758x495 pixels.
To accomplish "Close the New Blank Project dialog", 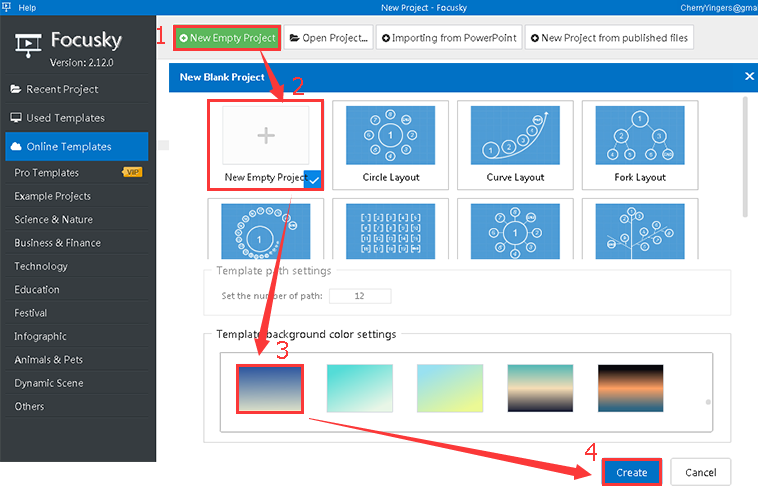I will pyautogui.click(x=749, y=76).
